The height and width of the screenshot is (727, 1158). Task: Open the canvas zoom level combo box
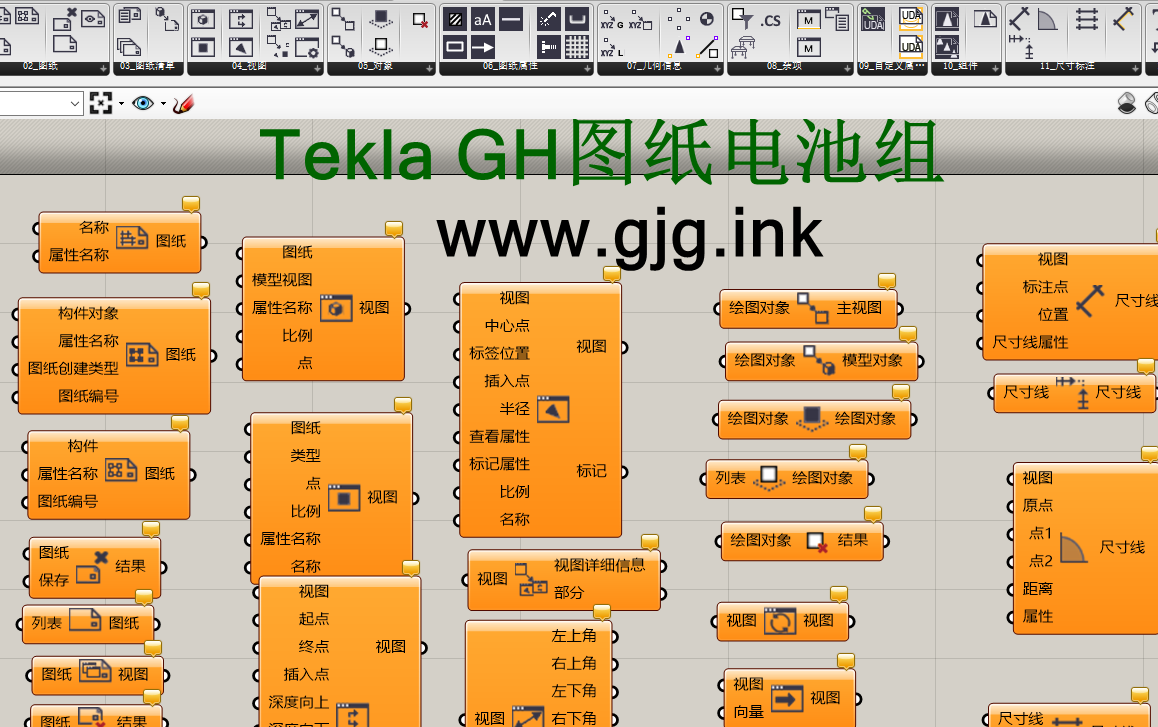point(41,104)
